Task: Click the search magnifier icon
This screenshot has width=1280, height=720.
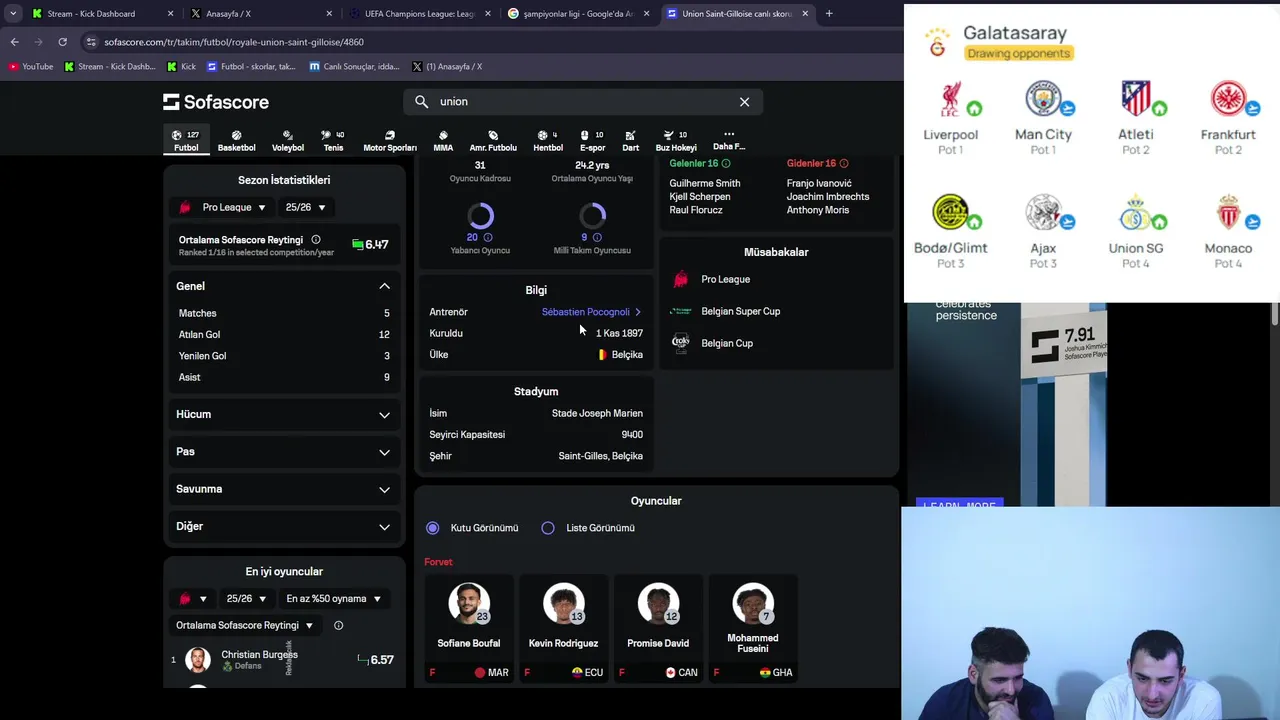Action: [x=421, y=101]
